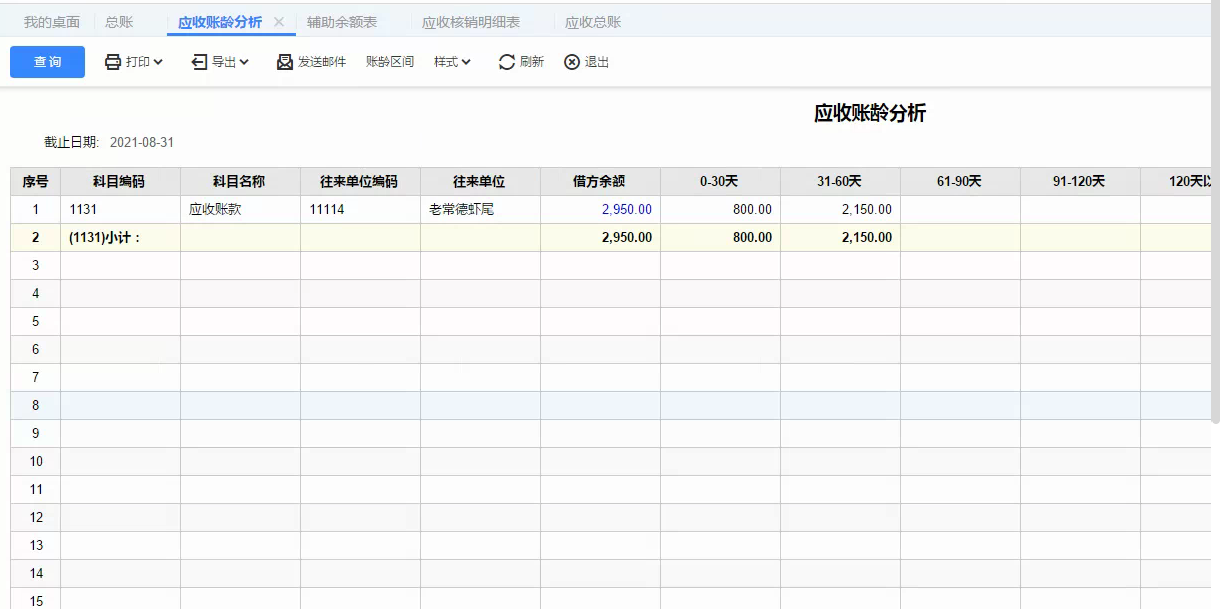
Task: Click the 退出 label
Action: (597, 62)
